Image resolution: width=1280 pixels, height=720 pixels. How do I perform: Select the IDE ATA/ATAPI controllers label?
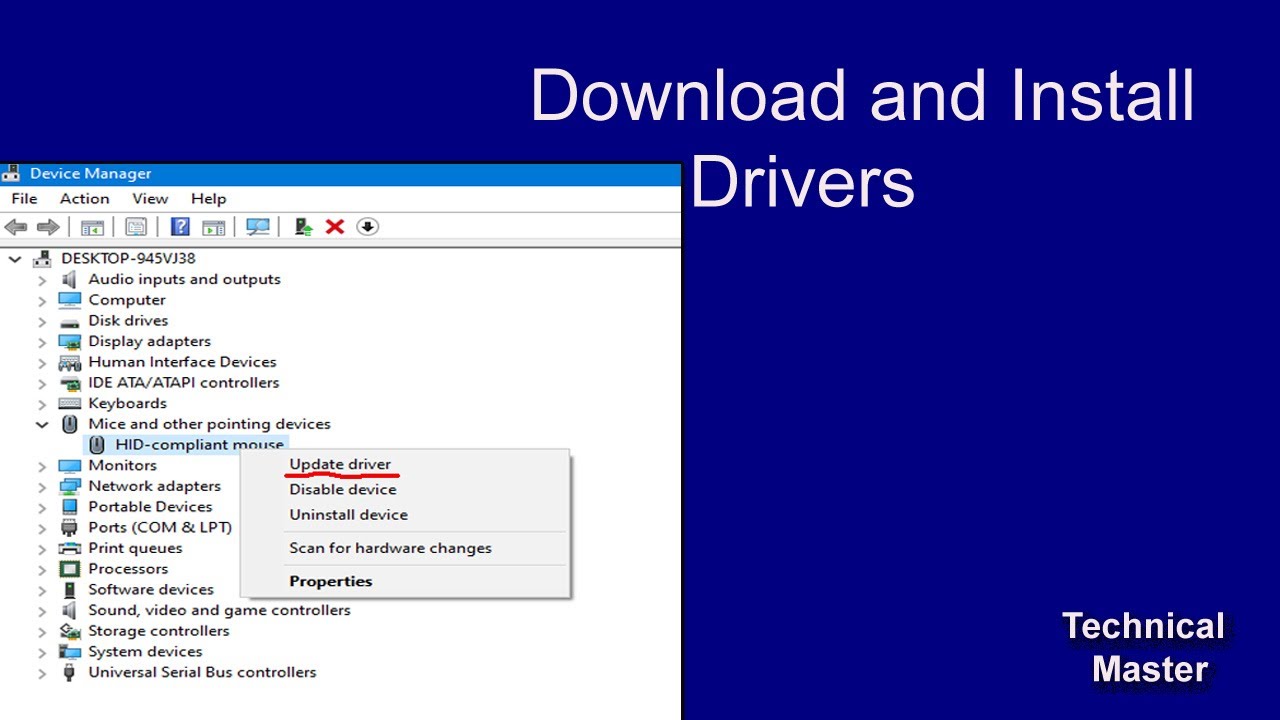point(184,383)
